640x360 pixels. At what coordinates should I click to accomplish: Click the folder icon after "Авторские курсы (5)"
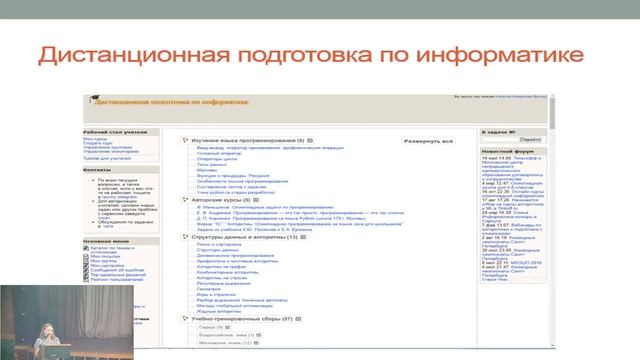256,200
